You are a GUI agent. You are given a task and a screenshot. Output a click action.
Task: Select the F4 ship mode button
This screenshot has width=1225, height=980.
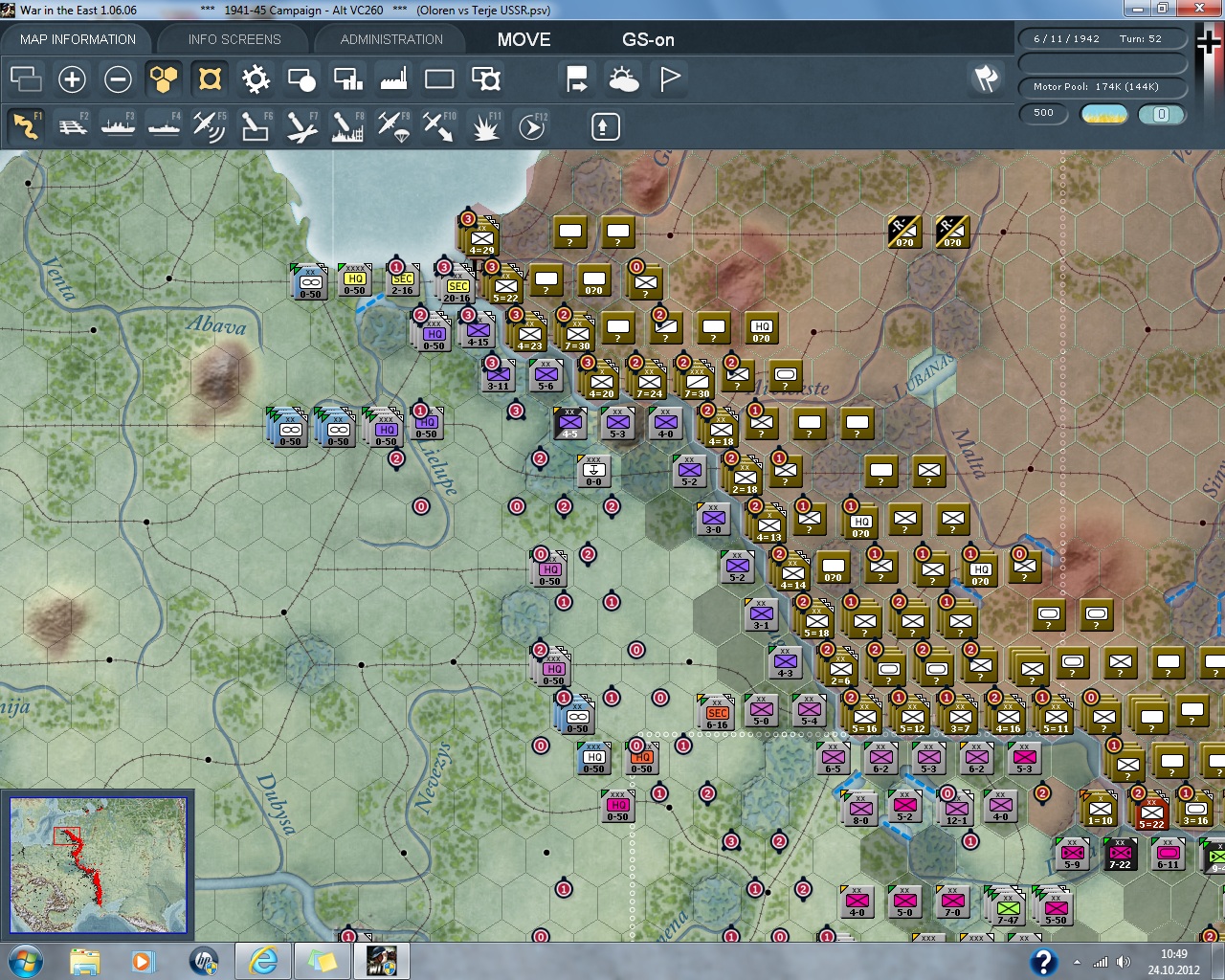pos(164,126)
